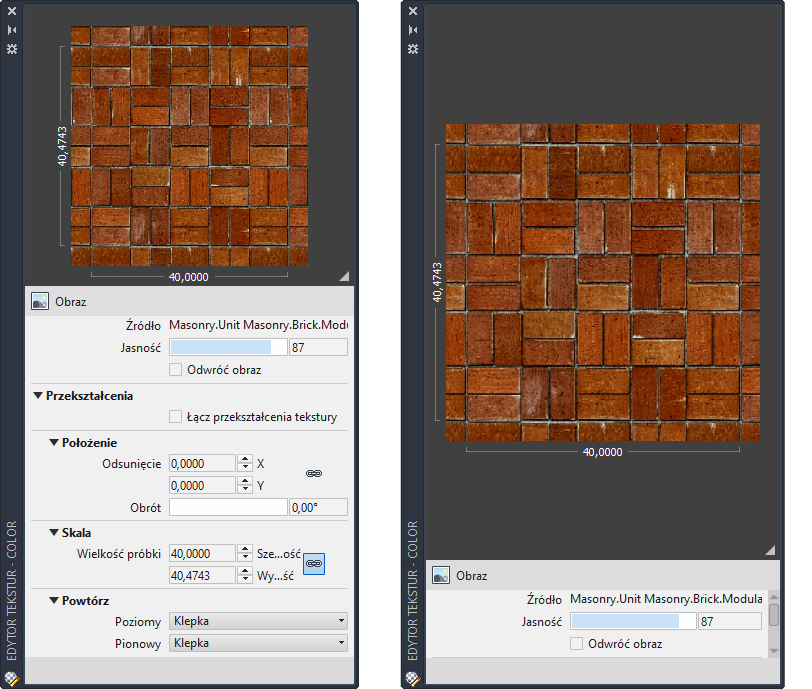The height and width of the screenshot is (689, 812).
Task: Click the Jasność slider in left panel
Action: [227, 347]
